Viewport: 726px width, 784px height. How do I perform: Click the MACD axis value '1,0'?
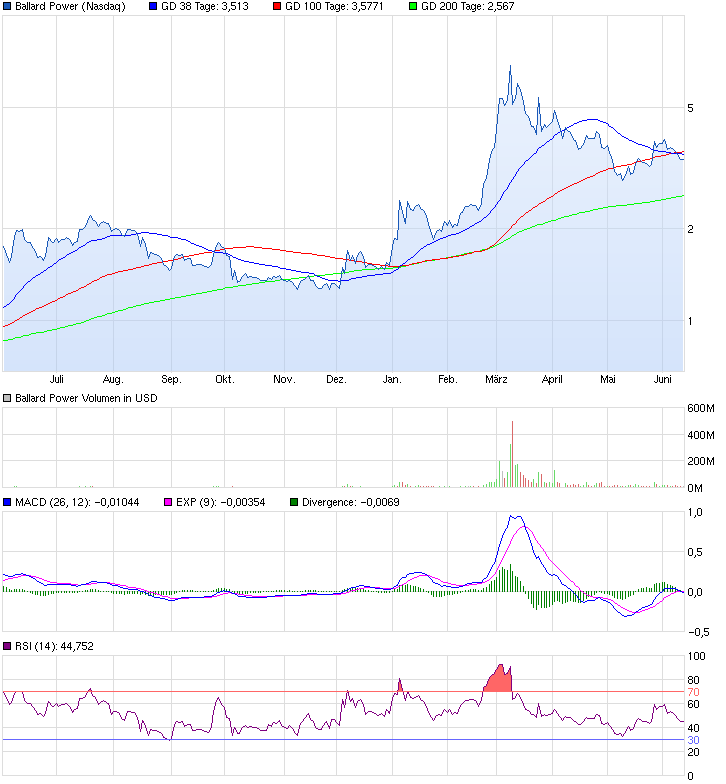click(x=695, y=512)
